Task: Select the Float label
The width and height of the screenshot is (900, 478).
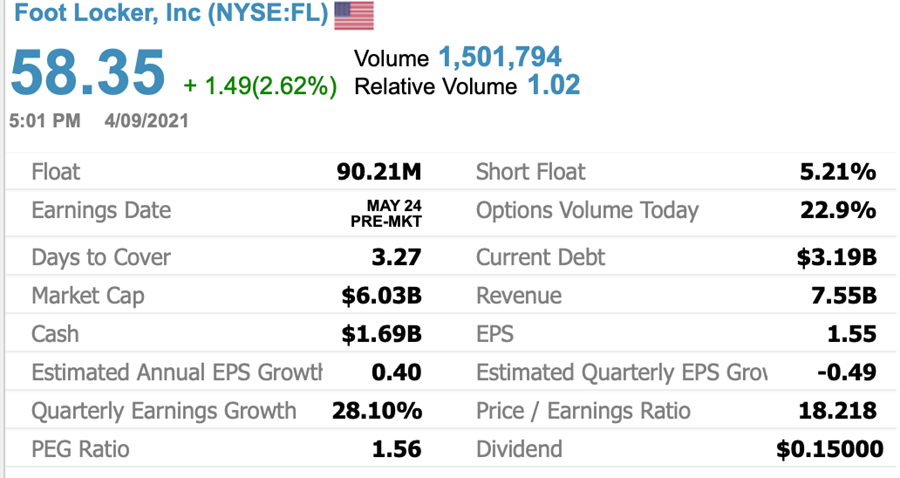Action: [x=56, y=172]
